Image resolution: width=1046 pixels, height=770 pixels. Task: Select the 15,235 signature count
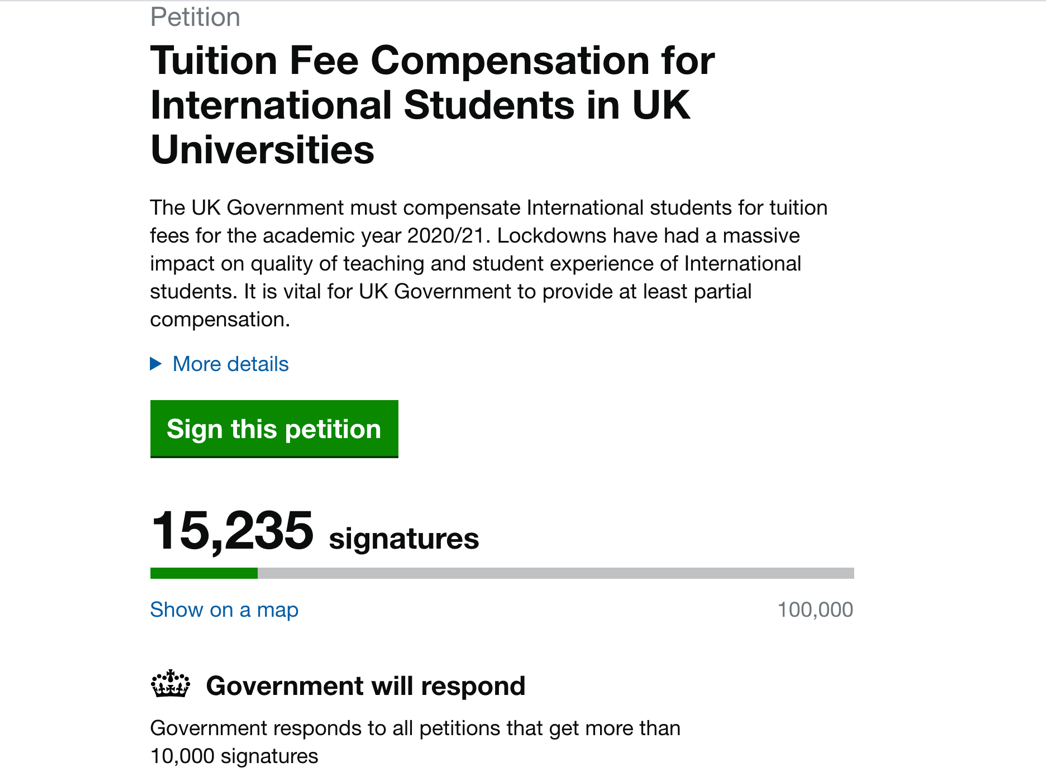231,531
